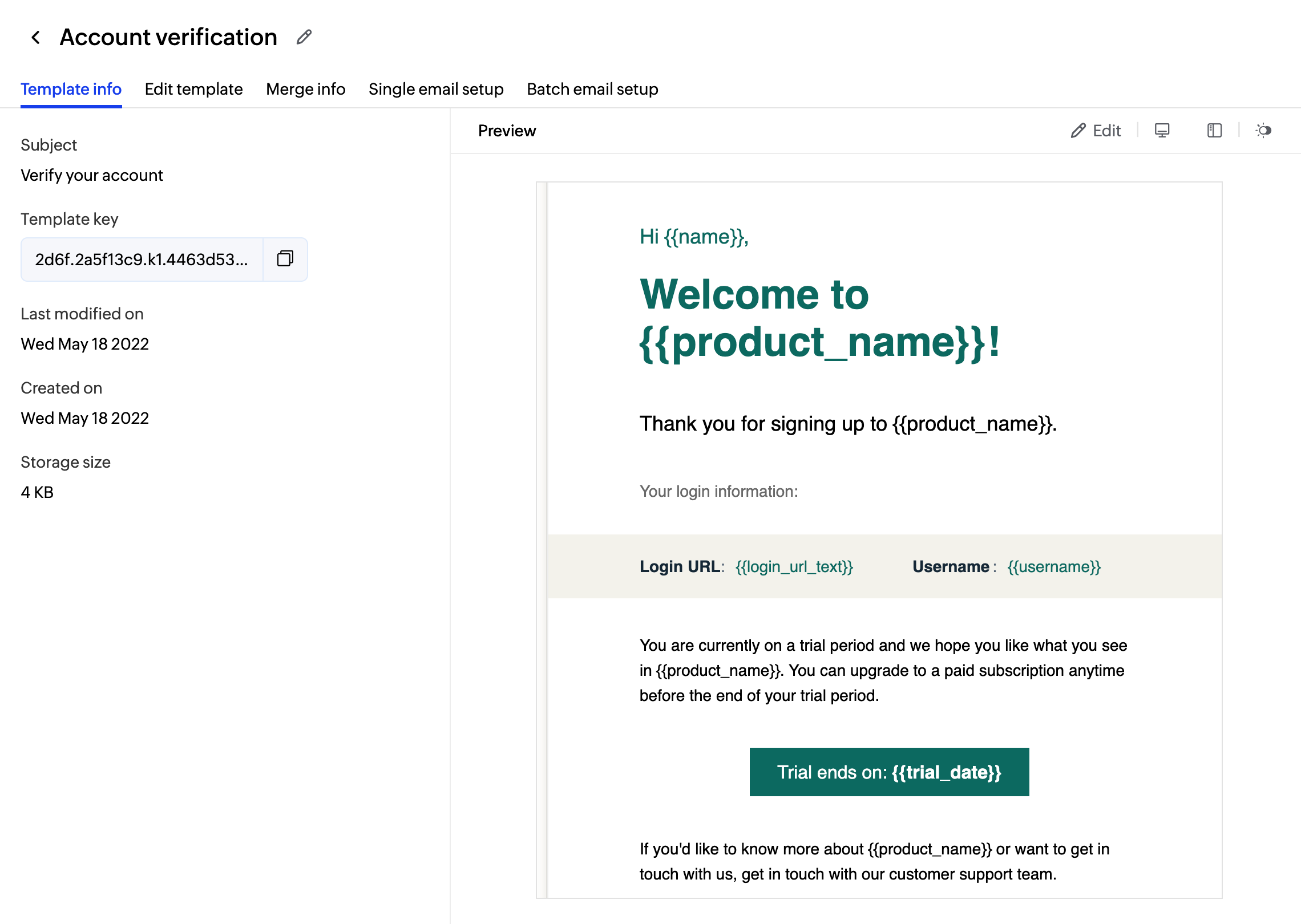The image size is (1301, 924).
Task: Switch to the Merge info tab
Action: [305, 89]
